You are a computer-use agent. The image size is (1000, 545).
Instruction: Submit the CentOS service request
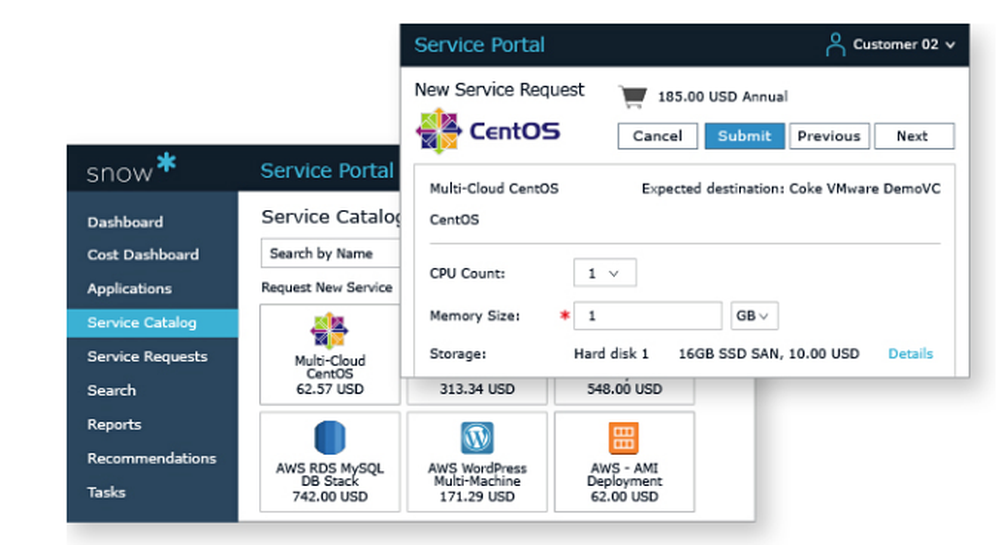[x=744, y=136]
